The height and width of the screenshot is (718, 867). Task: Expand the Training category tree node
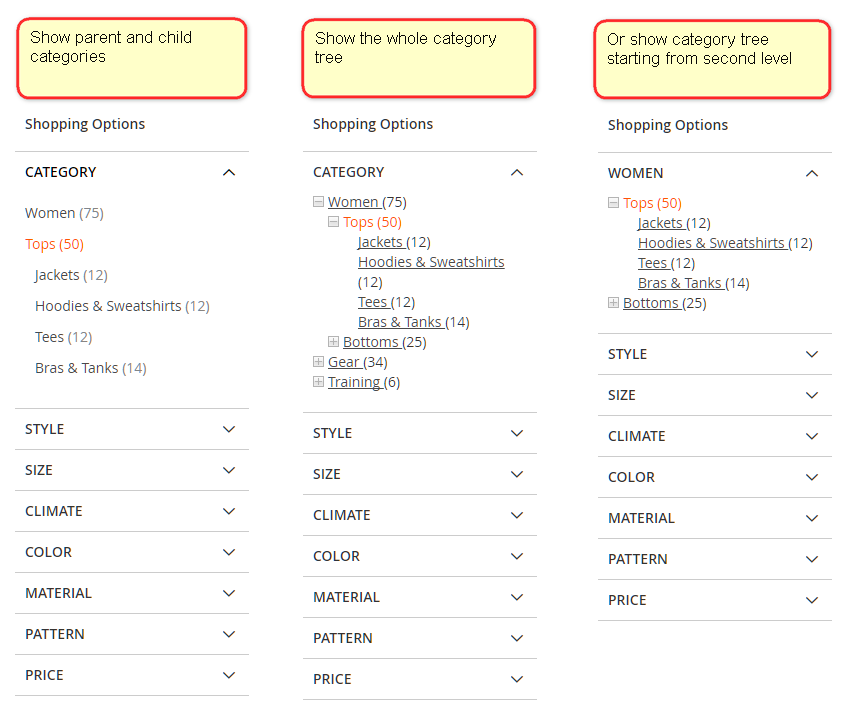[x=318, y=381]
